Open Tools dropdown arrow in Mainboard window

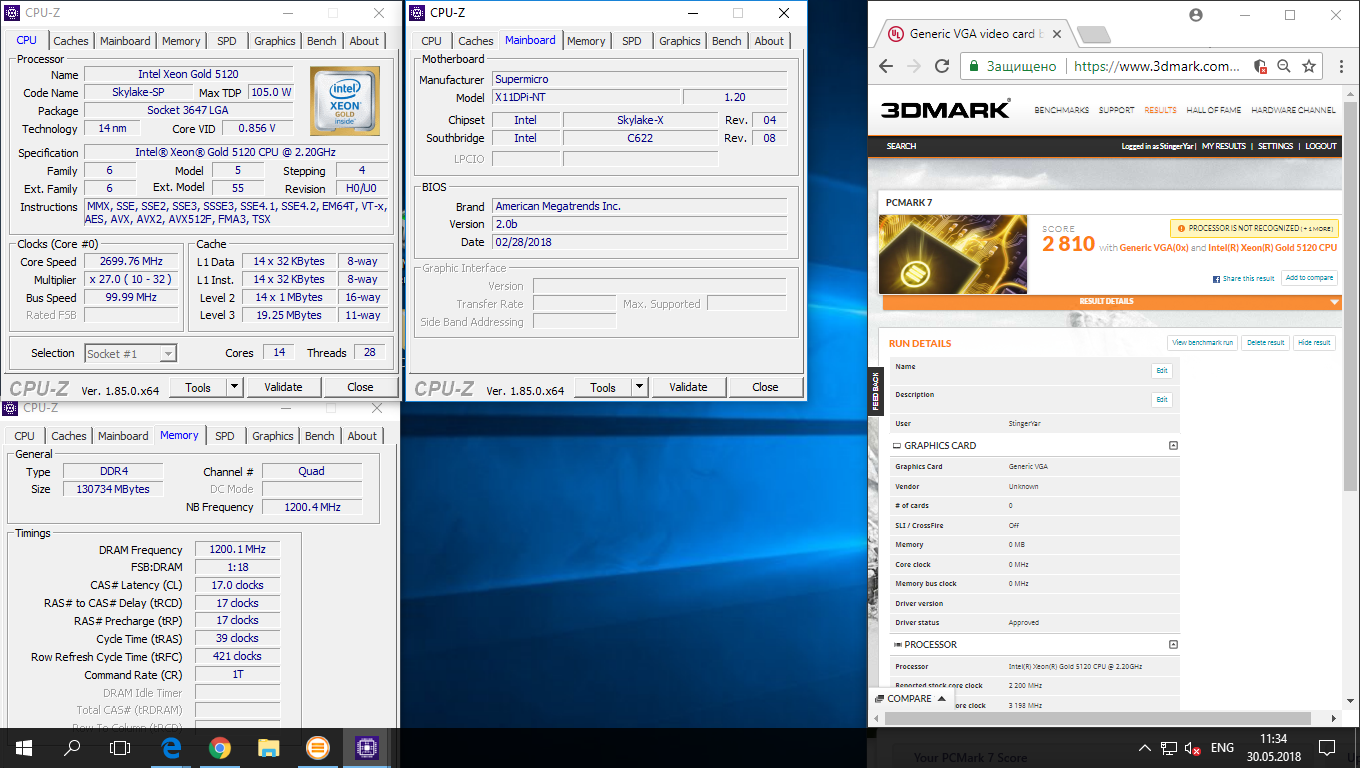[639, 387]
